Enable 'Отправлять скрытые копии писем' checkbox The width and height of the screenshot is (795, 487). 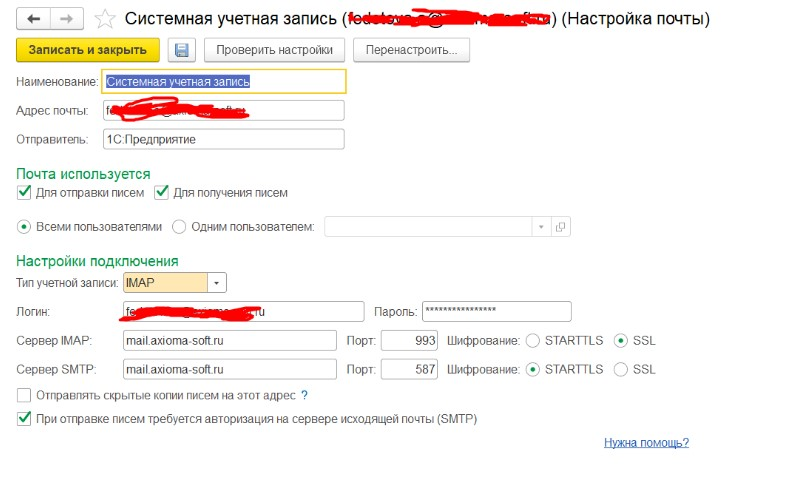[x=24, y=396]
